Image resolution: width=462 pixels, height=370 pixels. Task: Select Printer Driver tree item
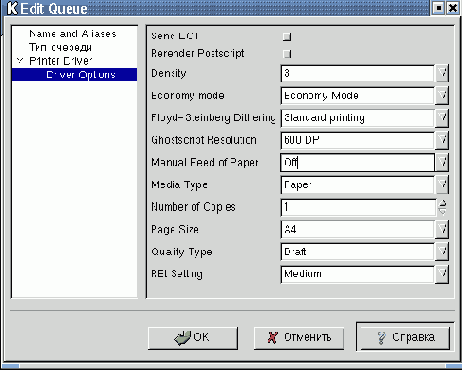[61, 61]
